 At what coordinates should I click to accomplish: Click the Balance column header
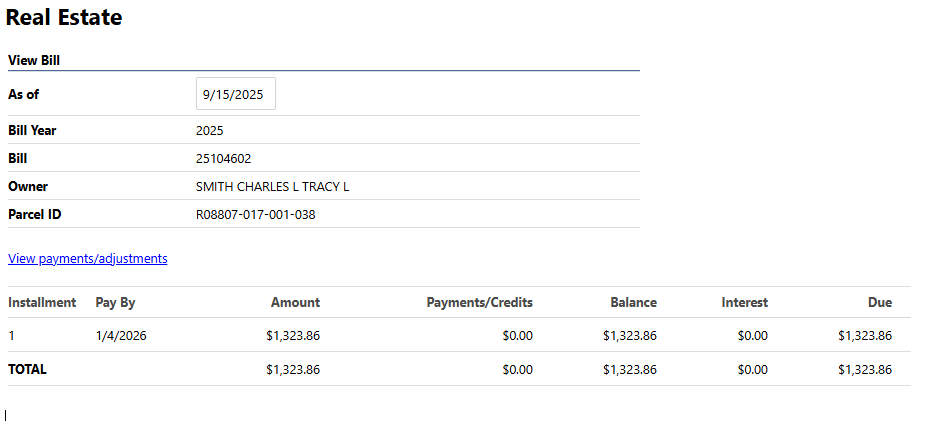(x=634, y=302)
